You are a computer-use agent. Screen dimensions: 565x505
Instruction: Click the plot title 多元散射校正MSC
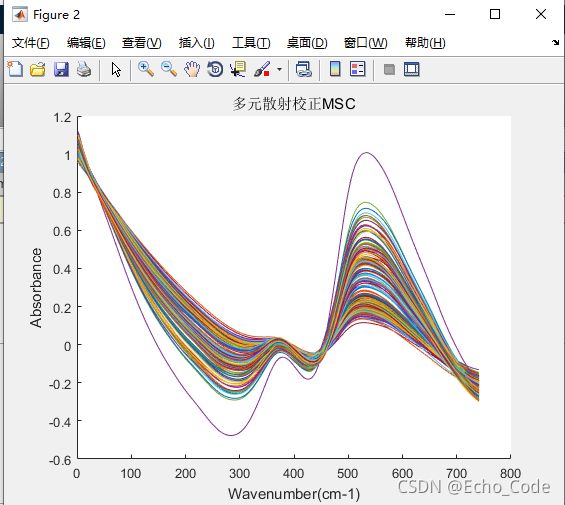[x=294, y=104]
